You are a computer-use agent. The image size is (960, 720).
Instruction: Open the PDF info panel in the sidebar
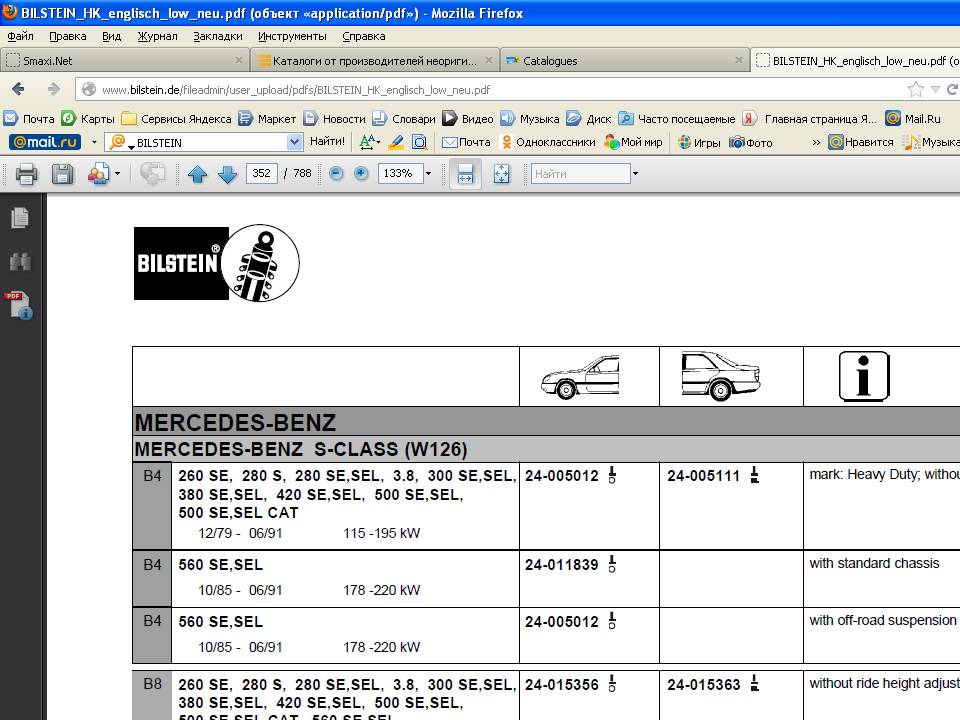[20, 305]
